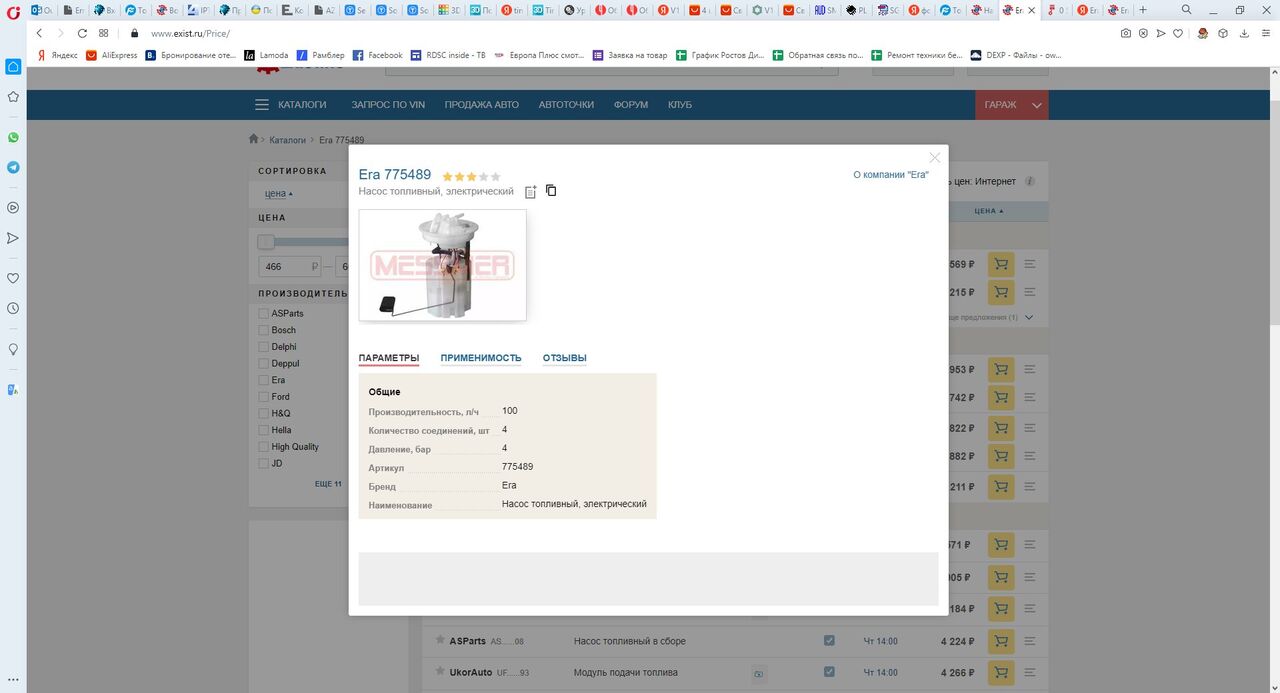Adjust the price range slider handle
Screen dimensions: 1280x693
click(266, 242)
